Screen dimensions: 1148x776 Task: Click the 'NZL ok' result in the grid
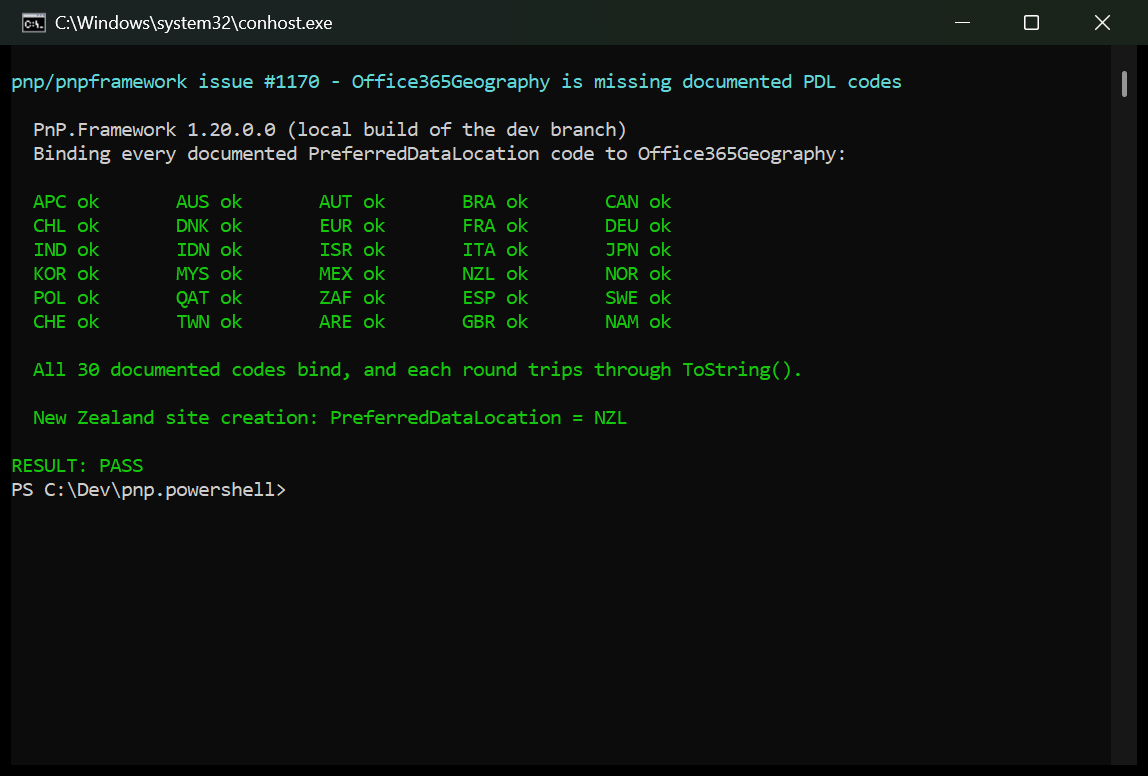click(495, 274)
